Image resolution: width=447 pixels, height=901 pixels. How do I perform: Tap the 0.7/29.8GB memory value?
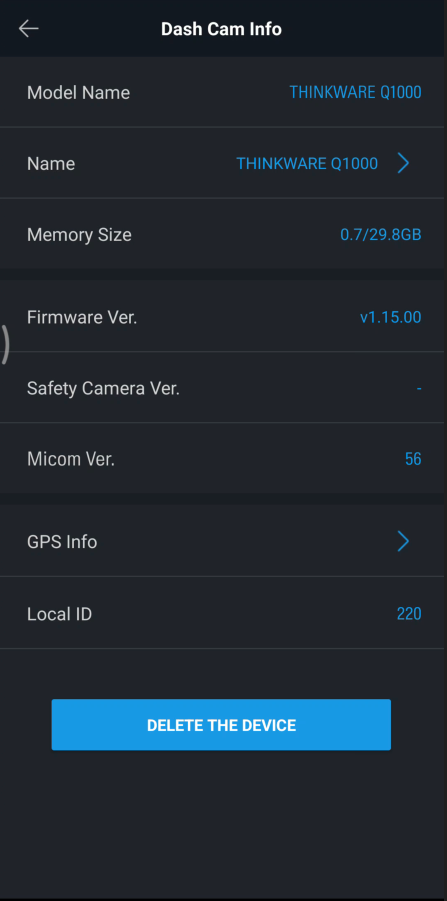(x=380, y=234)
